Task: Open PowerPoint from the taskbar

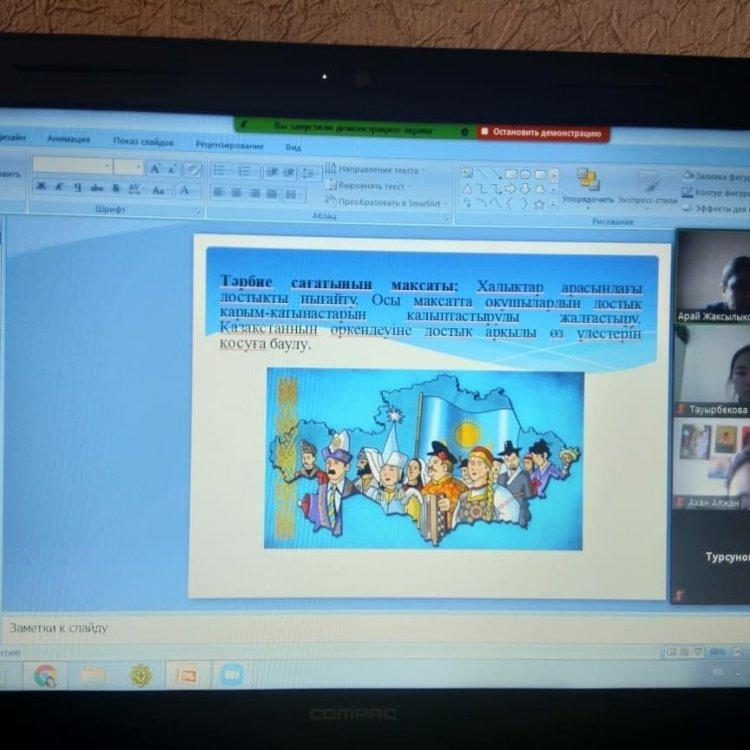Action: pyautogui.click(x=188, y=675)
